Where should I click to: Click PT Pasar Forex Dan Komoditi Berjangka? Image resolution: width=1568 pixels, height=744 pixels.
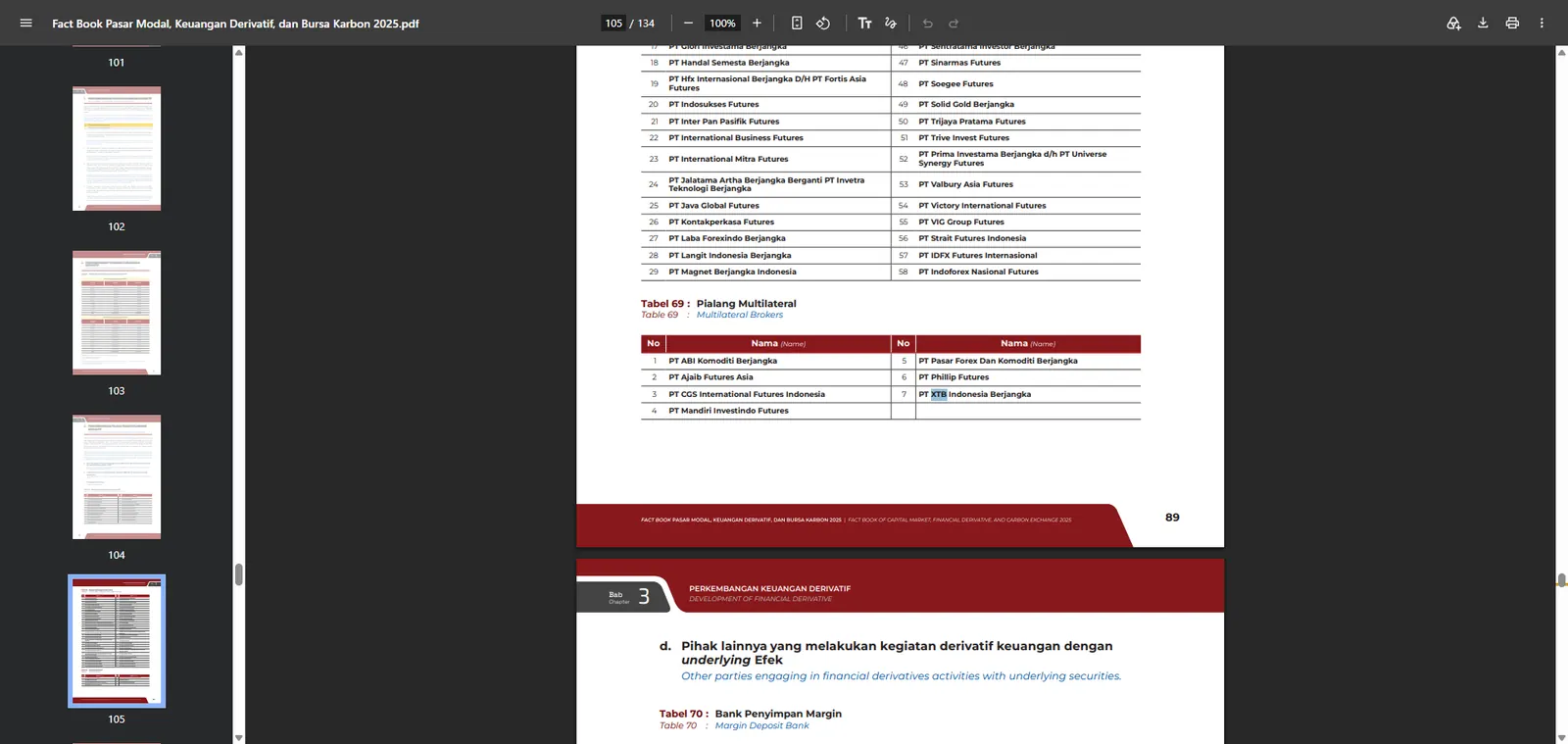[x=998, y=361]
